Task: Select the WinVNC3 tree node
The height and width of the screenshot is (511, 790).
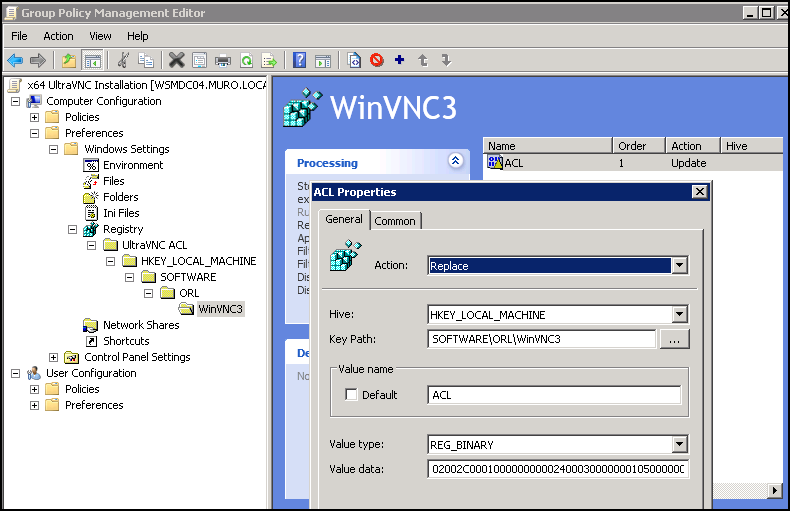Action: tap(220, 309)
